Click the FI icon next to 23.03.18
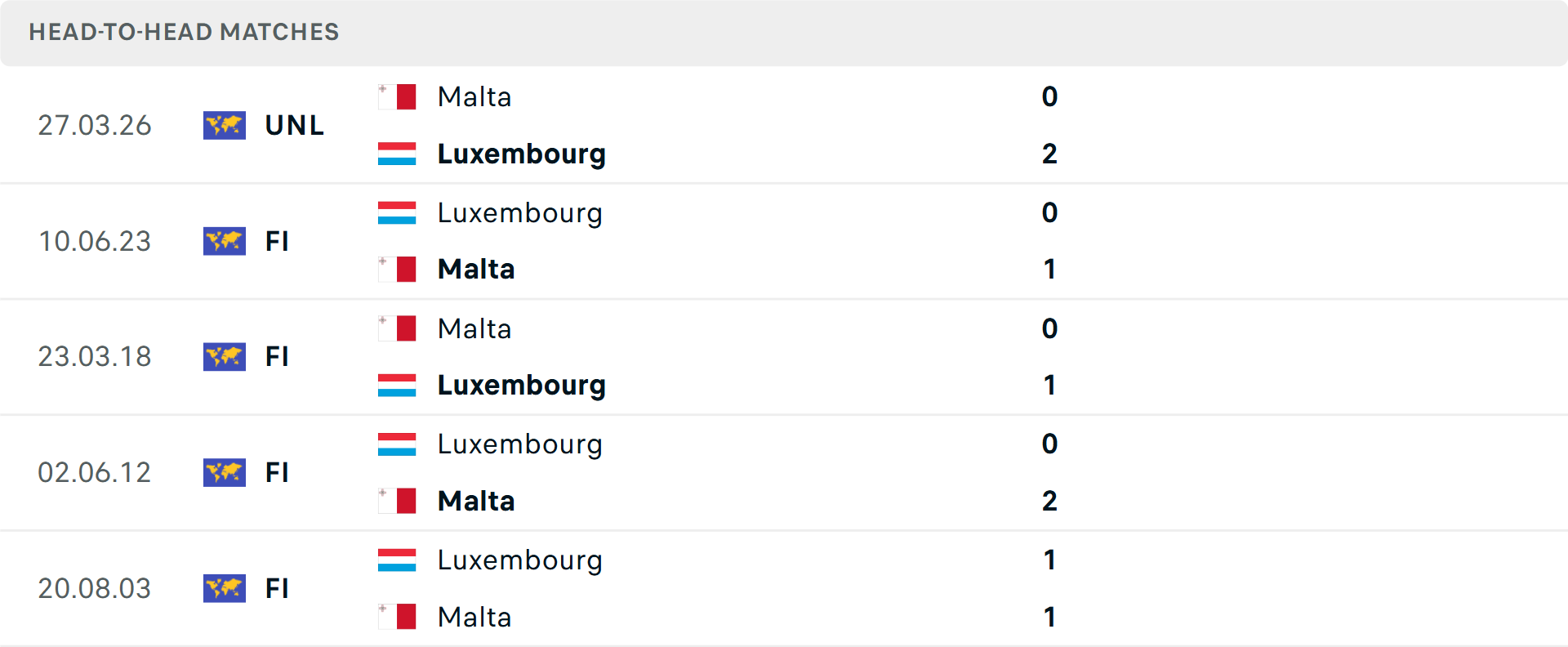 pos(224,357)
